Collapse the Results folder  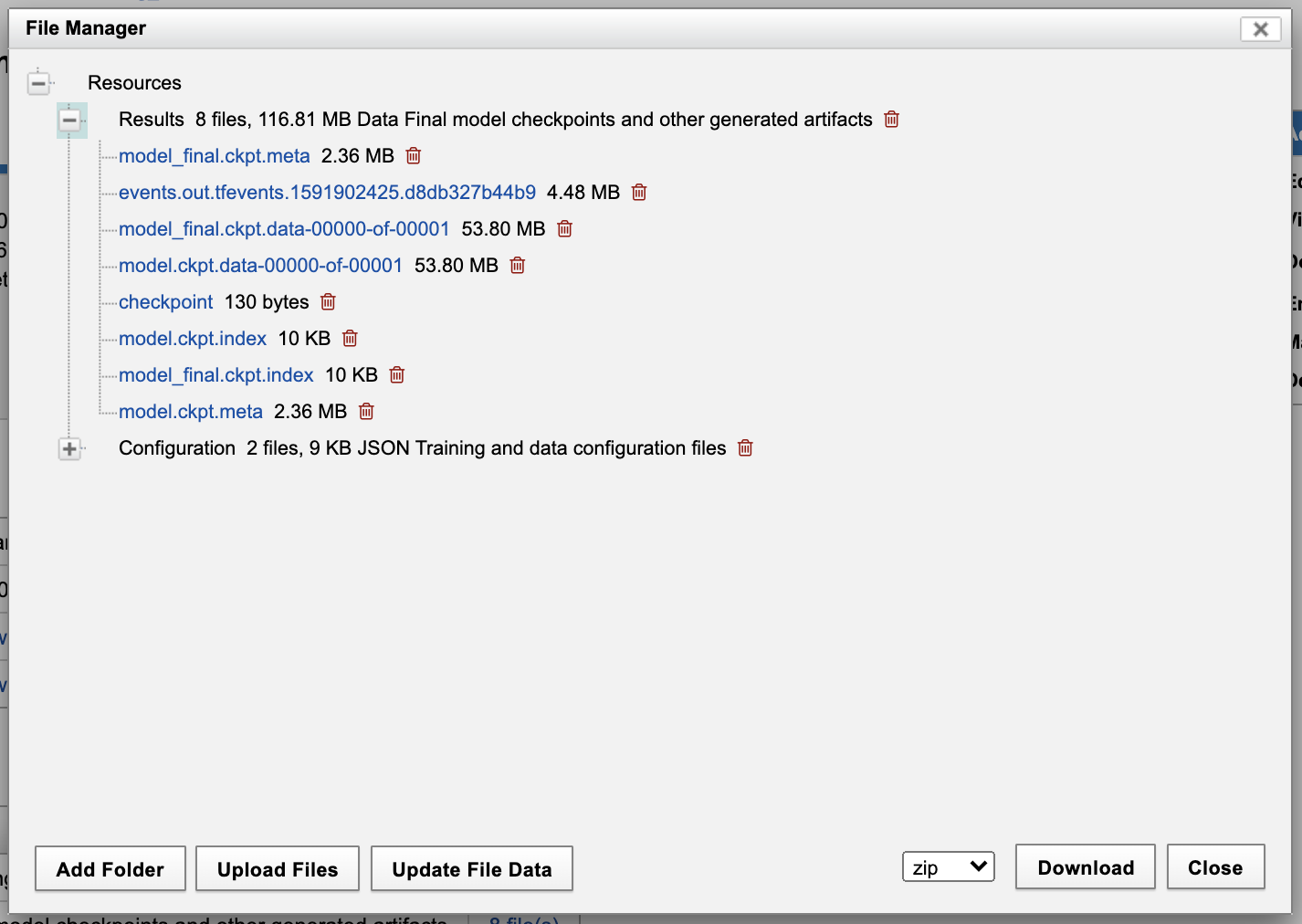(69, 120)
